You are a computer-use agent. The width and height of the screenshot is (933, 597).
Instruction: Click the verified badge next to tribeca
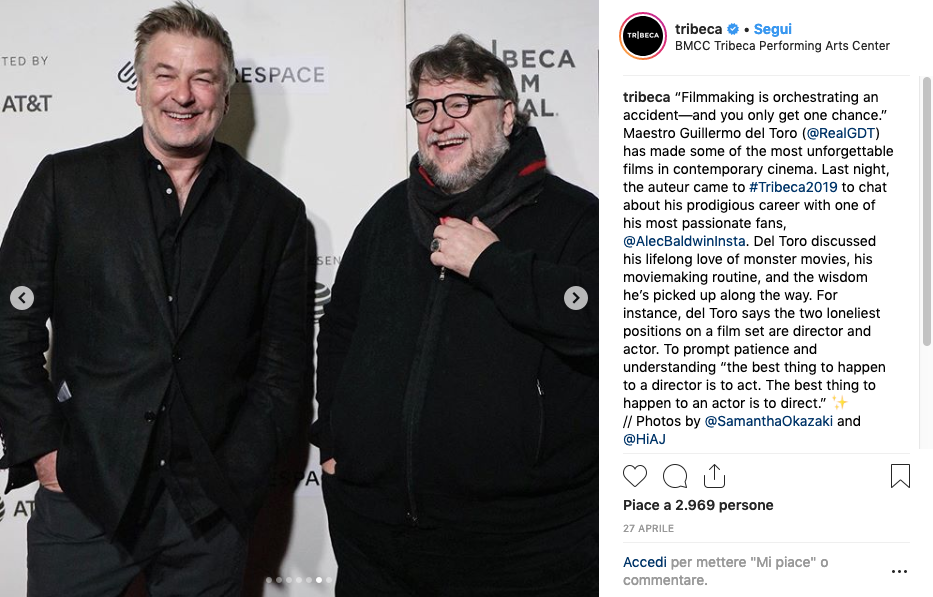[x=733, y=29]
